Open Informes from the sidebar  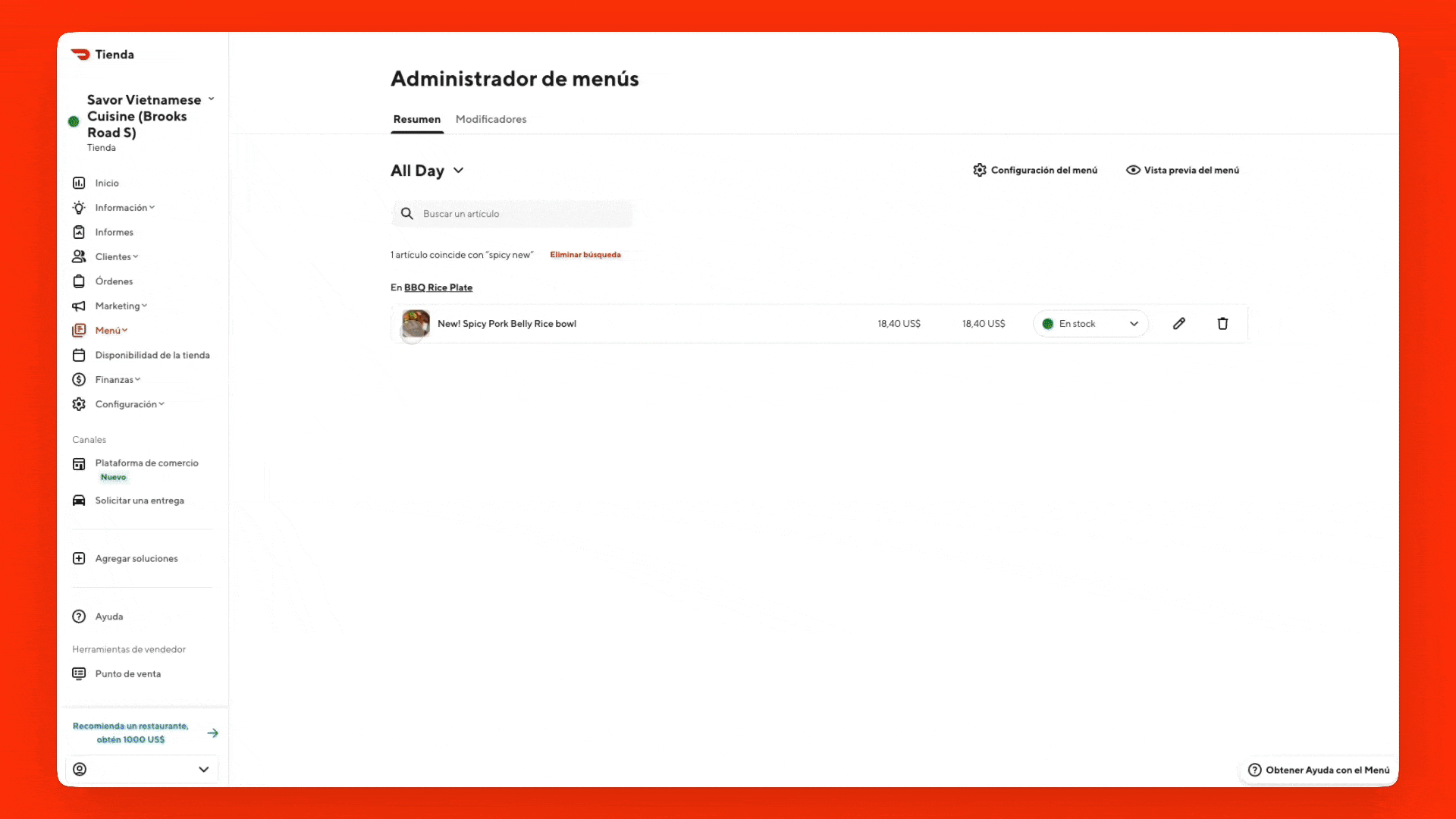[114, 232]
